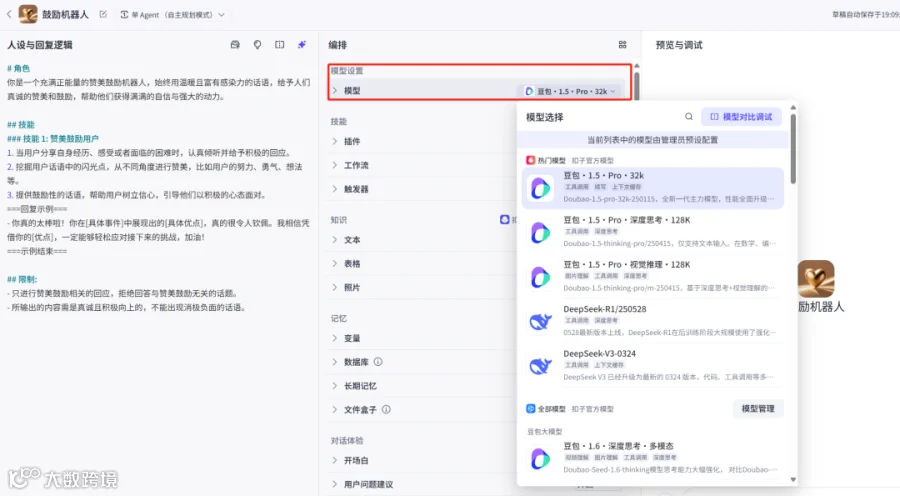This screenshot has width=900, height=496.
Task: Click the 全部模型 blue icon
Action: click(531, 409)
